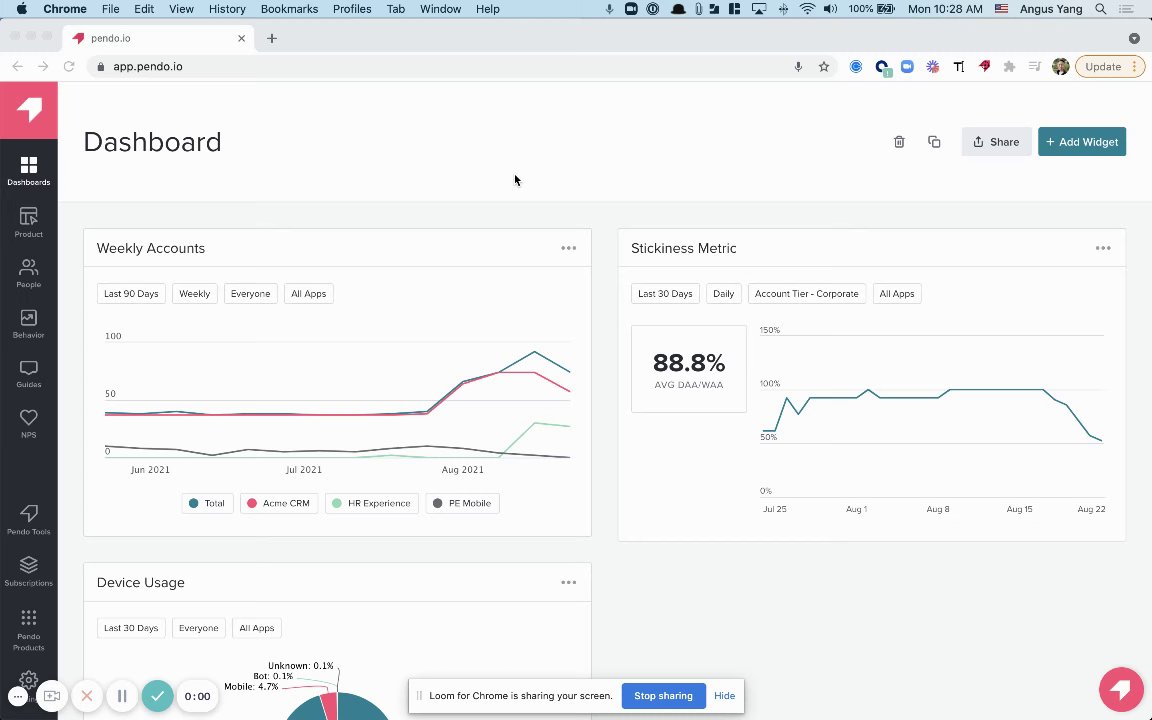Click the app.pendo.io address bar
The image size is (1152, 720).
(448, 66)
